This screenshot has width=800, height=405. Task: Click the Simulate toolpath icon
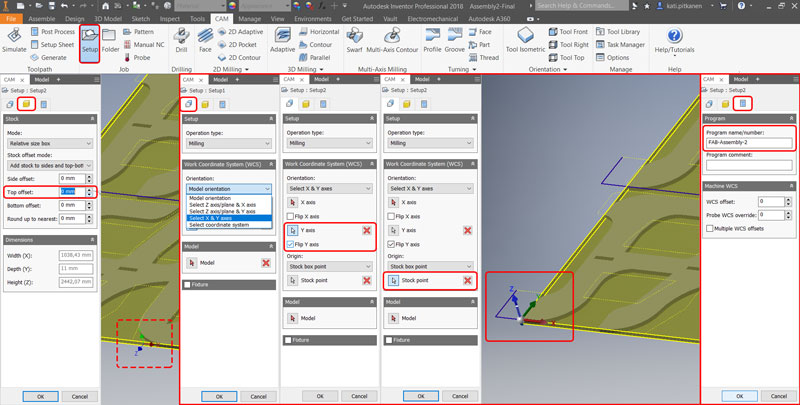(x=14, y=36)
